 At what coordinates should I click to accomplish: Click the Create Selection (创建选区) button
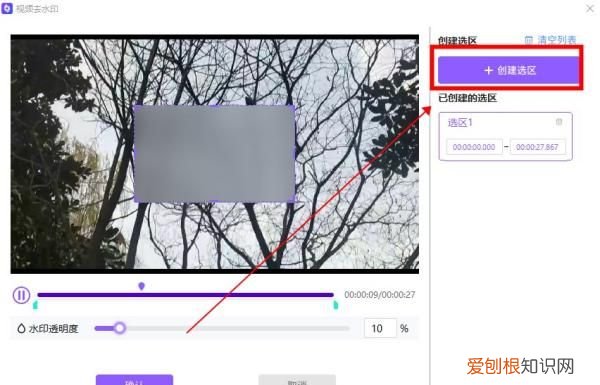click(508, 70)
